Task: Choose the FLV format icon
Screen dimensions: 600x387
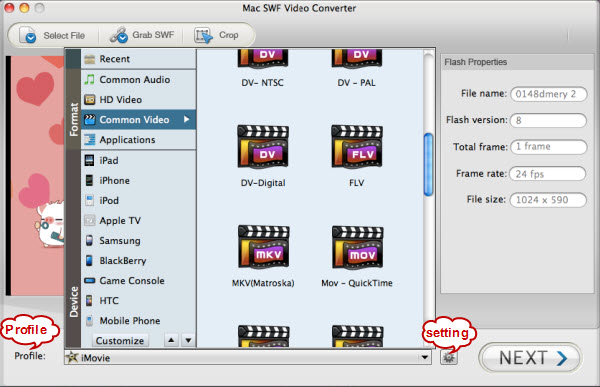Action: [x=357, y=147]
